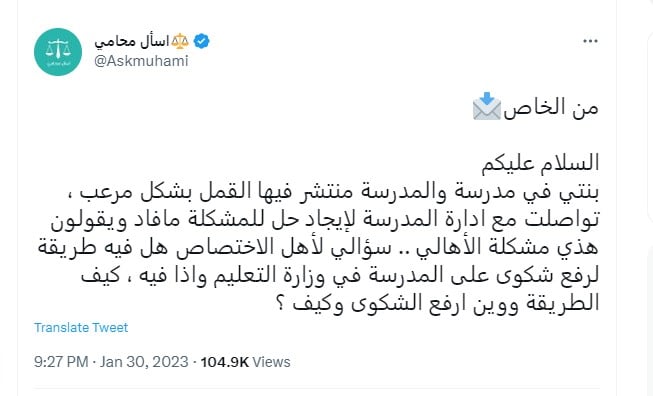Click the Translate Tweet link

click(x=81, y=328)
